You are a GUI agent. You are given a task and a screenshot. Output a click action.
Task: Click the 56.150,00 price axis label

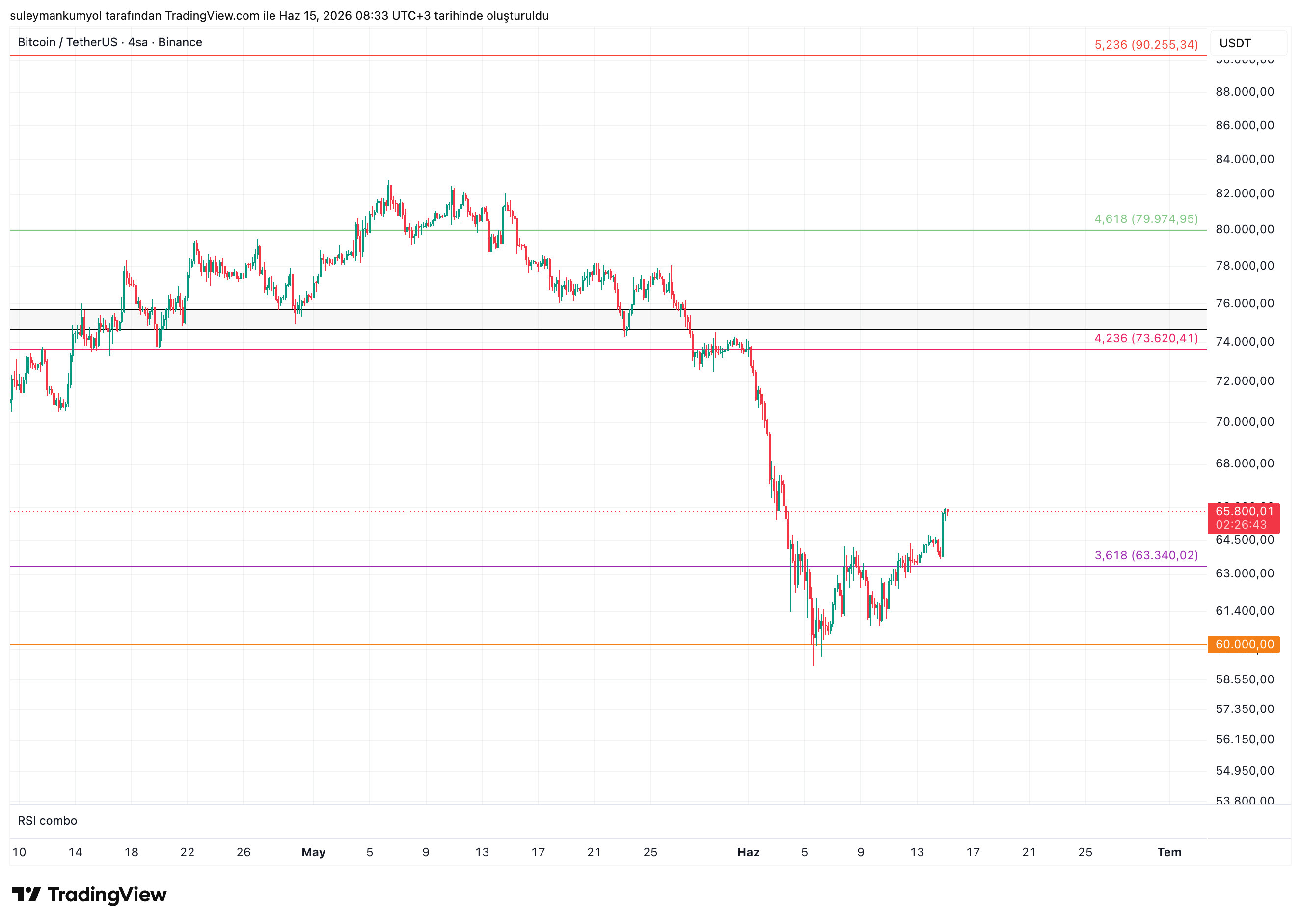coord(1245,740)
